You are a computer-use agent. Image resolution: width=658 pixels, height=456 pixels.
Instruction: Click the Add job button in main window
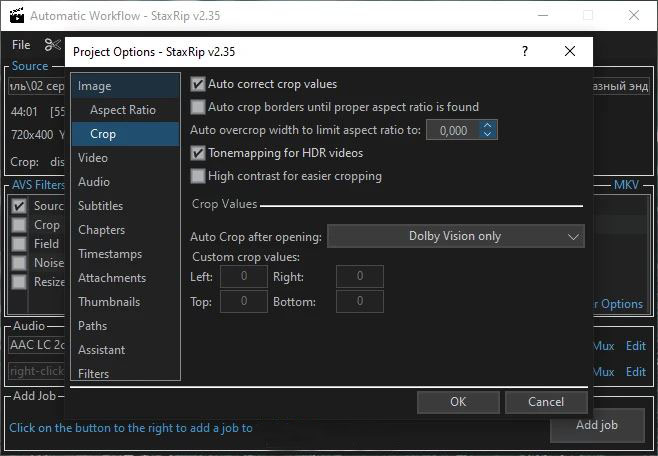597,425
